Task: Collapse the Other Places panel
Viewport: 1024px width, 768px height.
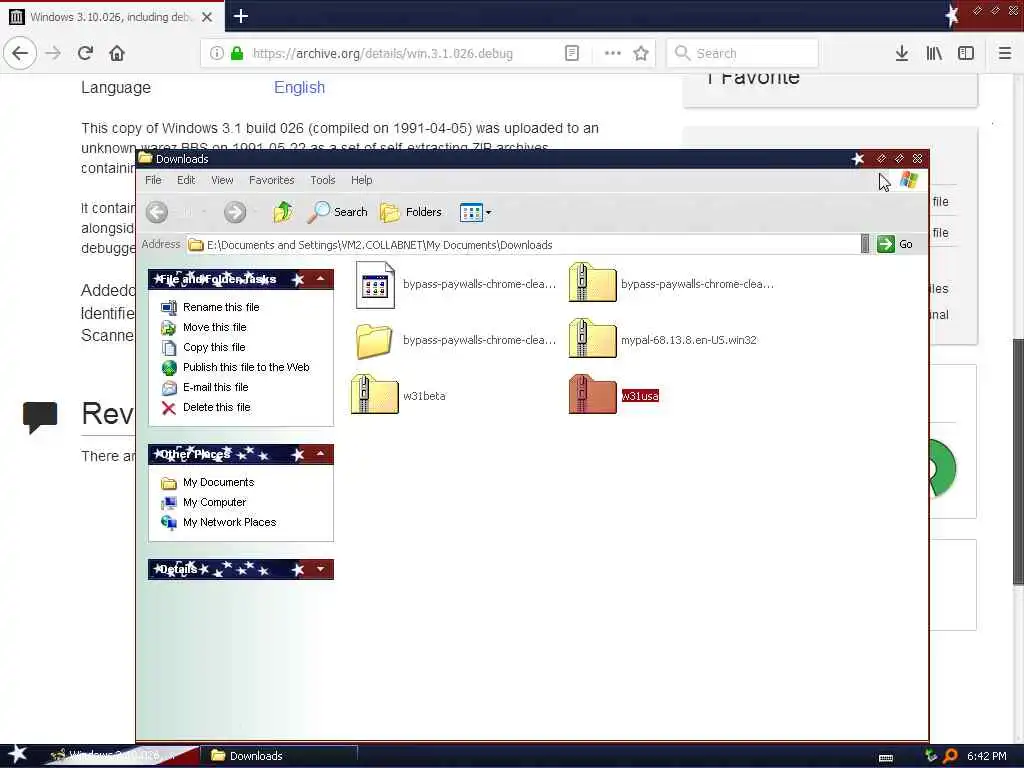Action: point(321,454)
